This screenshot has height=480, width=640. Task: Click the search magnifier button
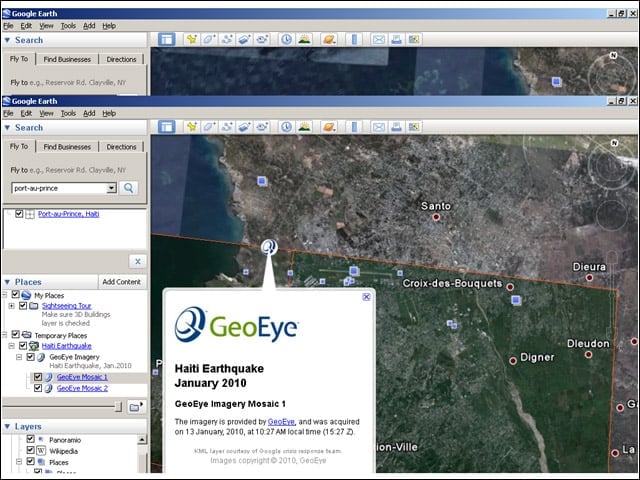click(129, 188)
